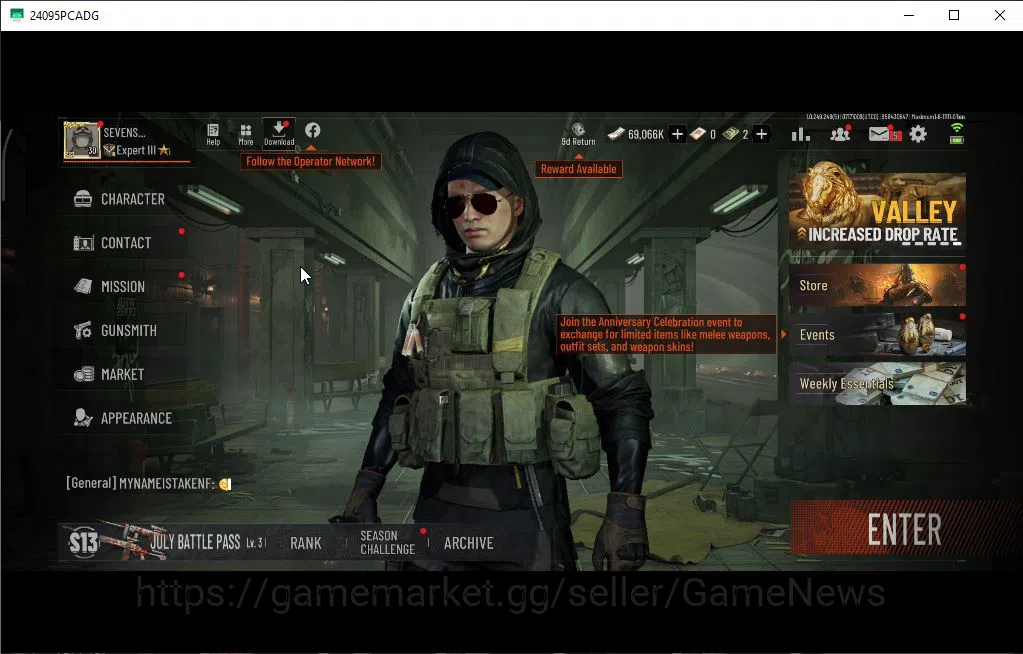
Task: Open the statistics bar chart icon
Action: click(801, 134)
